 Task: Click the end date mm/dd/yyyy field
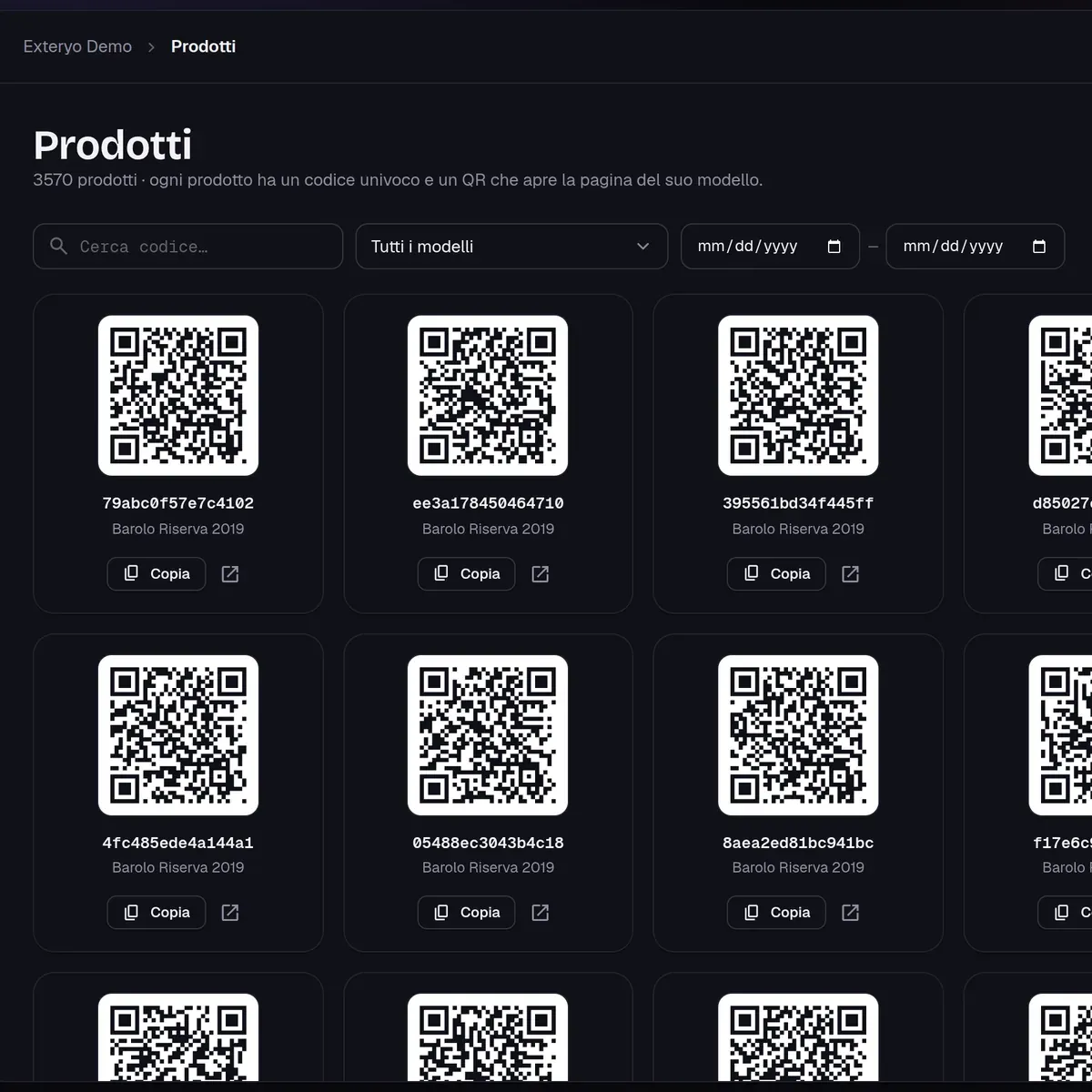(976, 247)
